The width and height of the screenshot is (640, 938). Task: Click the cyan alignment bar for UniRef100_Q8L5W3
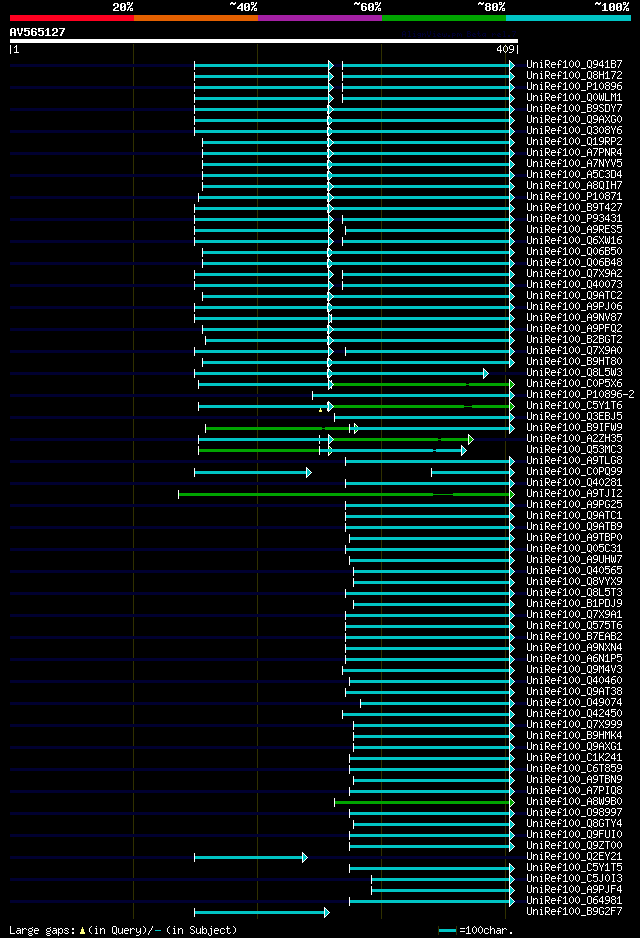[x=342, y=374]
